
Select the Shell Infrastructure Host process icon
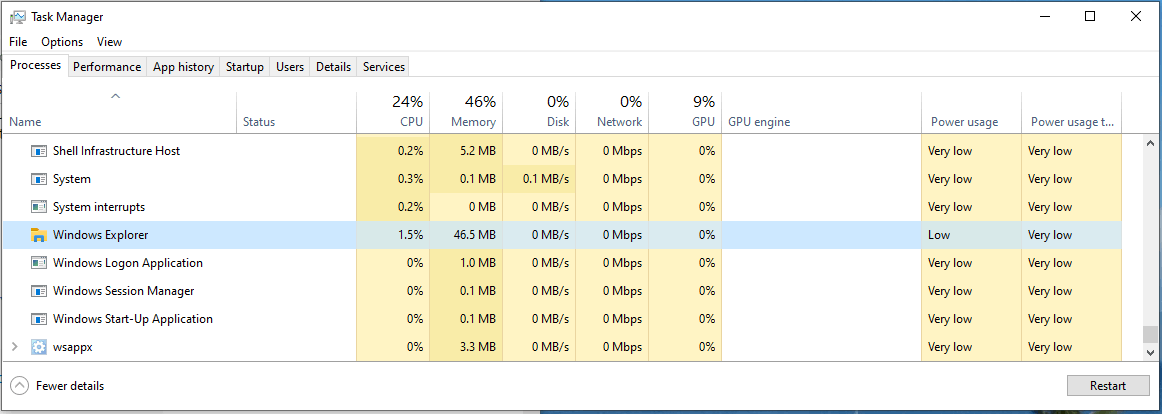(39, 151)
